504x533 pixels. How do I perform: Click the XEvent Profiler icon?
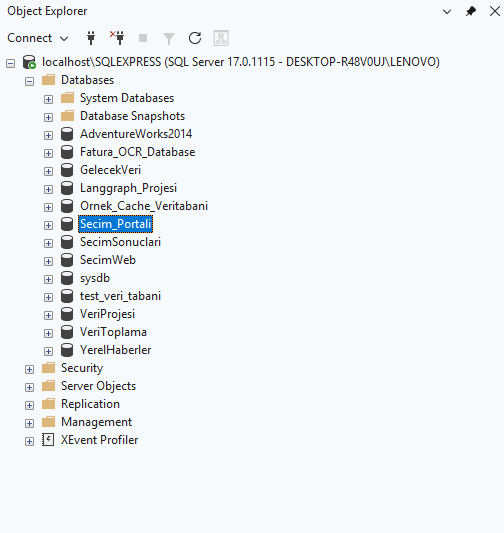click(x=48, y=440)
